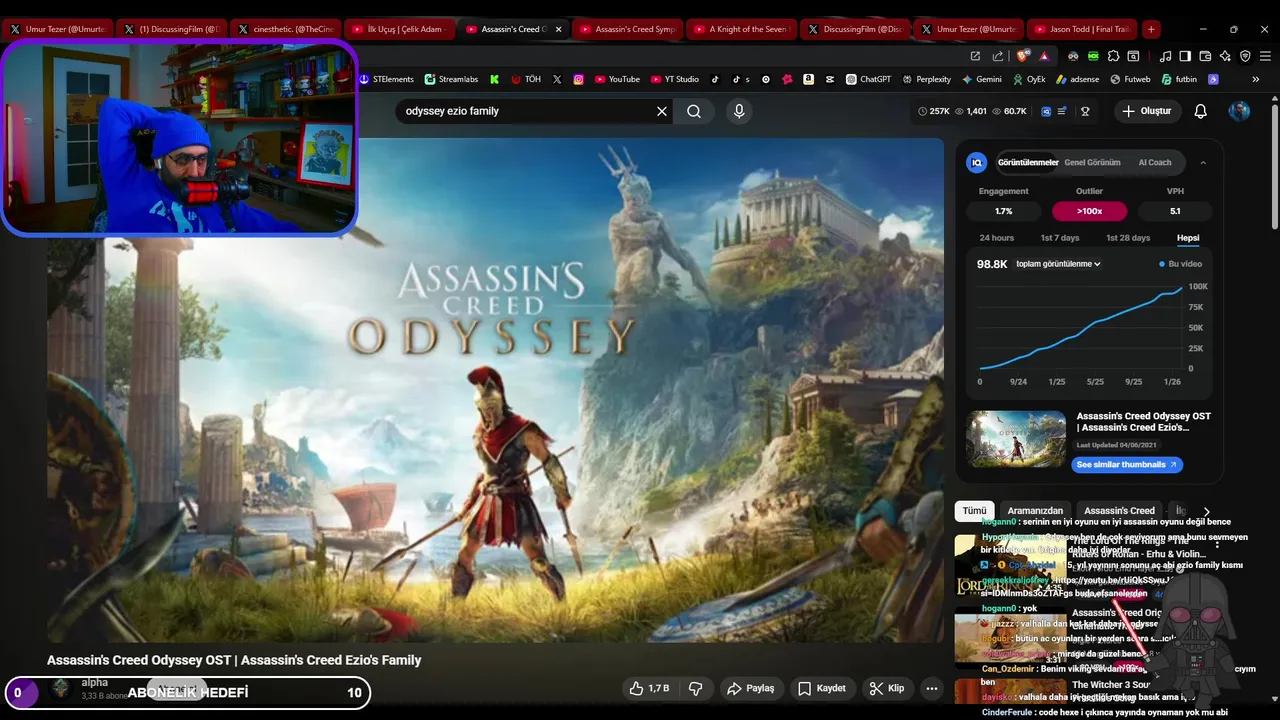1280x720 pixels.
Task: Open a new browser tab with plus
Action: click(1152, 29)
